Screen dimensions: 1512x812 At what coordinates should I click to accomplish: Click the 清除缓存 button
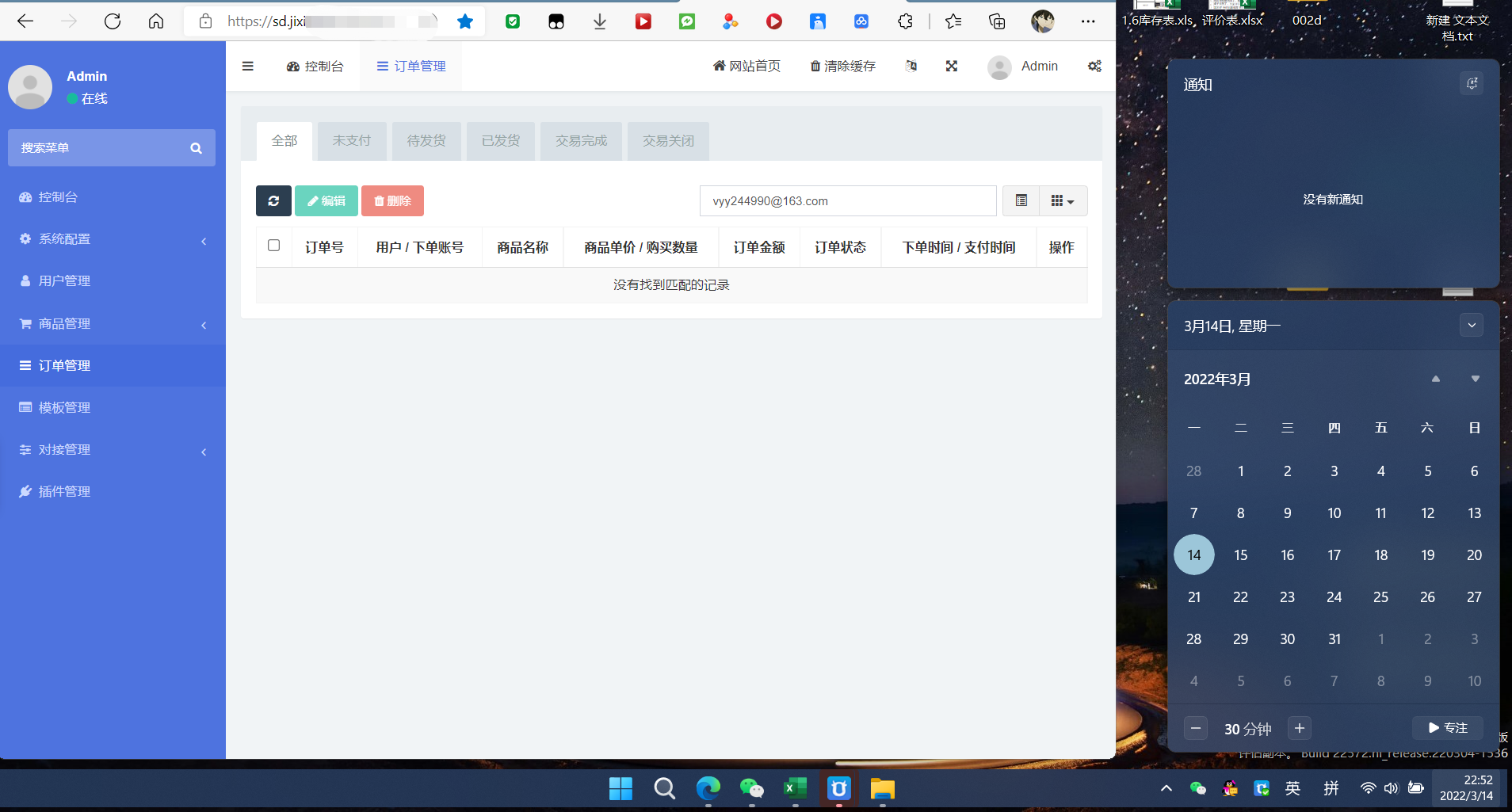842,66
